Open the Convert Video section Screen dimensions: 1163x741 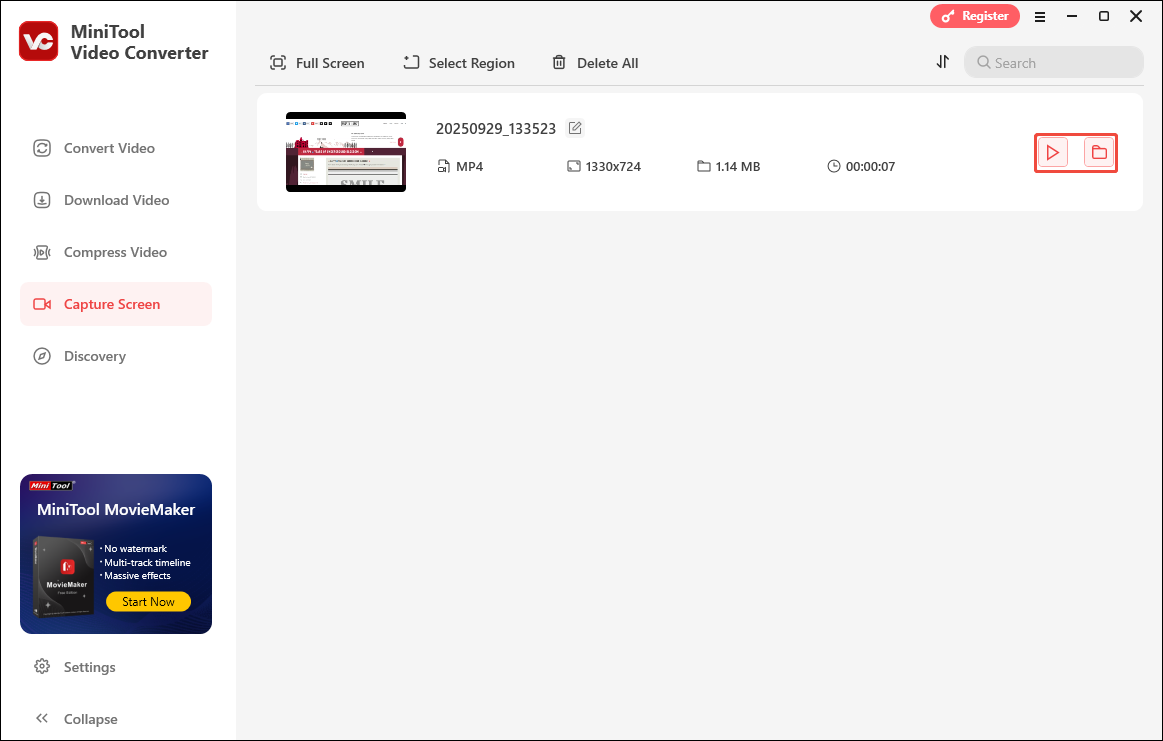[x=116, y=148]
